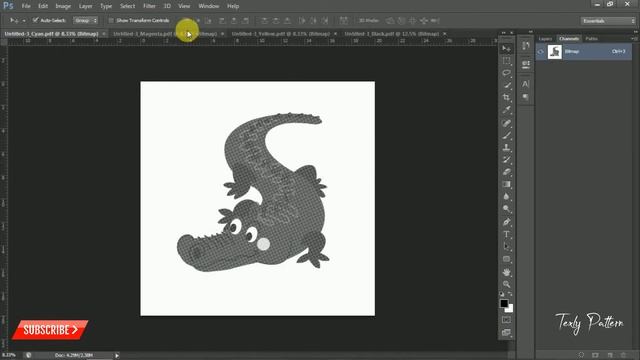Select the Lasso tool
This screenshot has width=640, height=360.
[506, 73]
